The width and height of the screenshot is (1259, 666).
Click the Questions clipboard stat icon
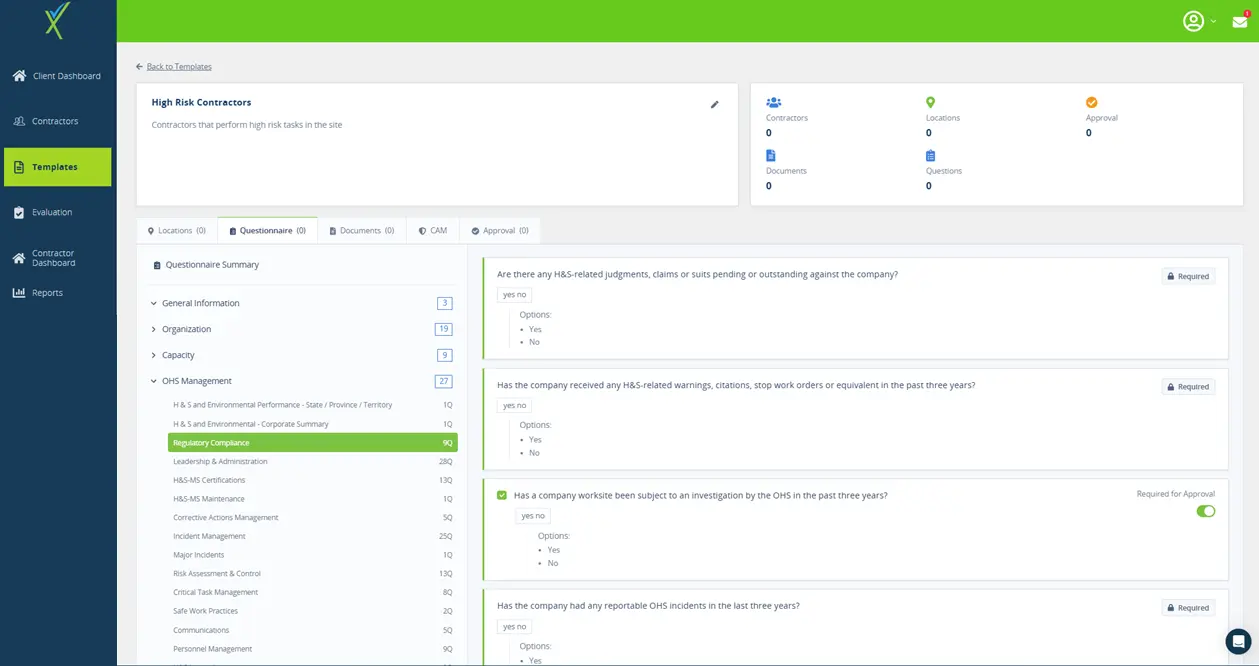pyautogui.click(x=930, y=156)
